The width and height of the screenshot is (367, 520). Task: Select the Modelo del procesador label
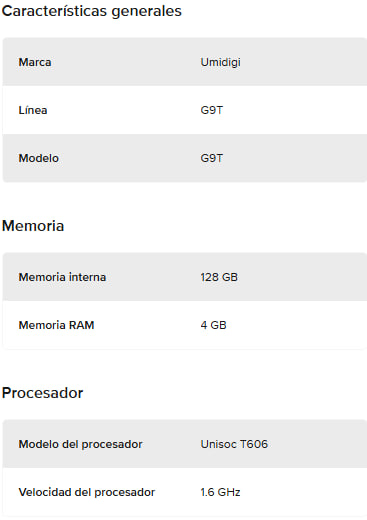click(x=80, y=444)
